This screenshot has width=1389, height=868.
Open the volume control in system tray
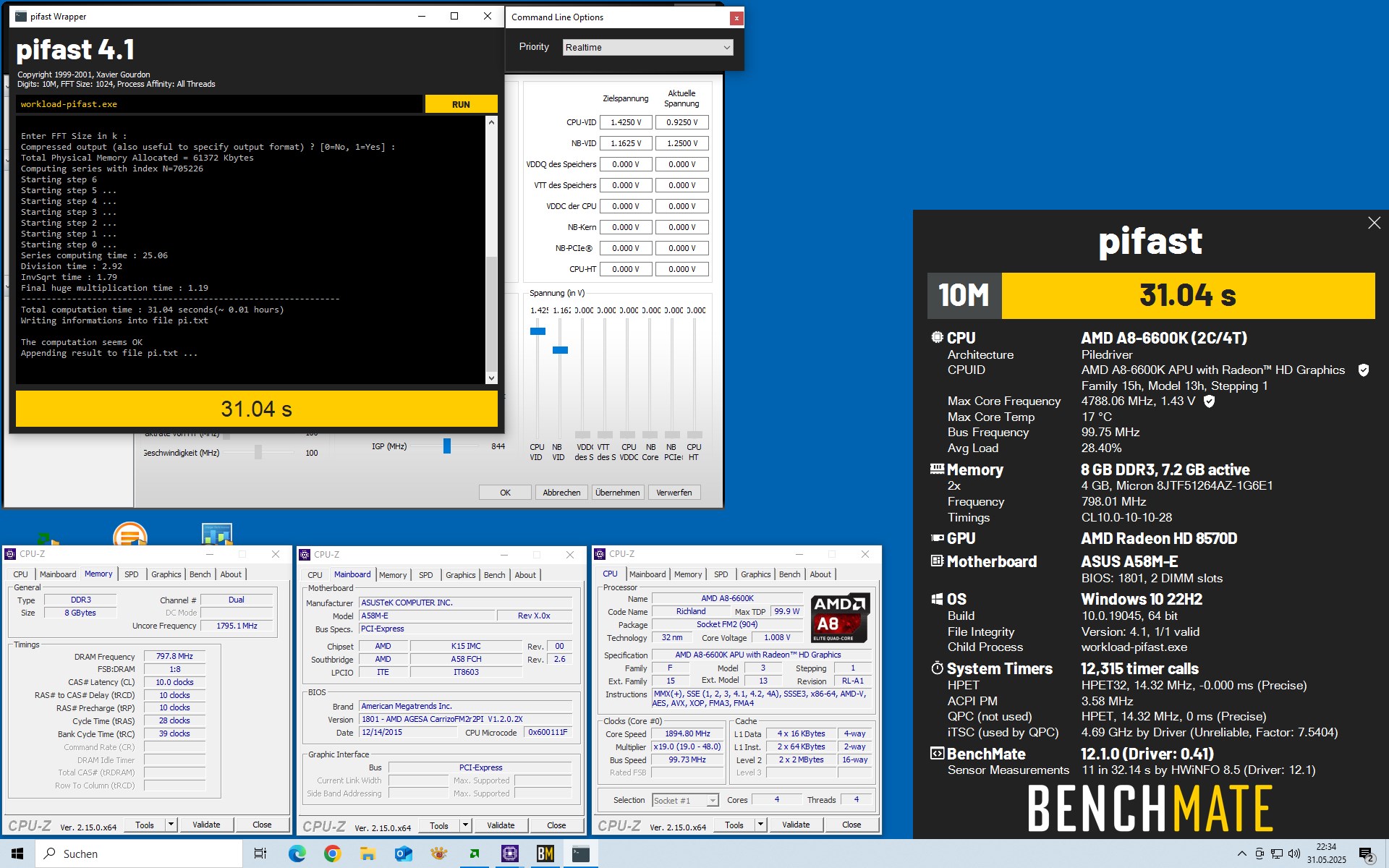[1294, 854]
